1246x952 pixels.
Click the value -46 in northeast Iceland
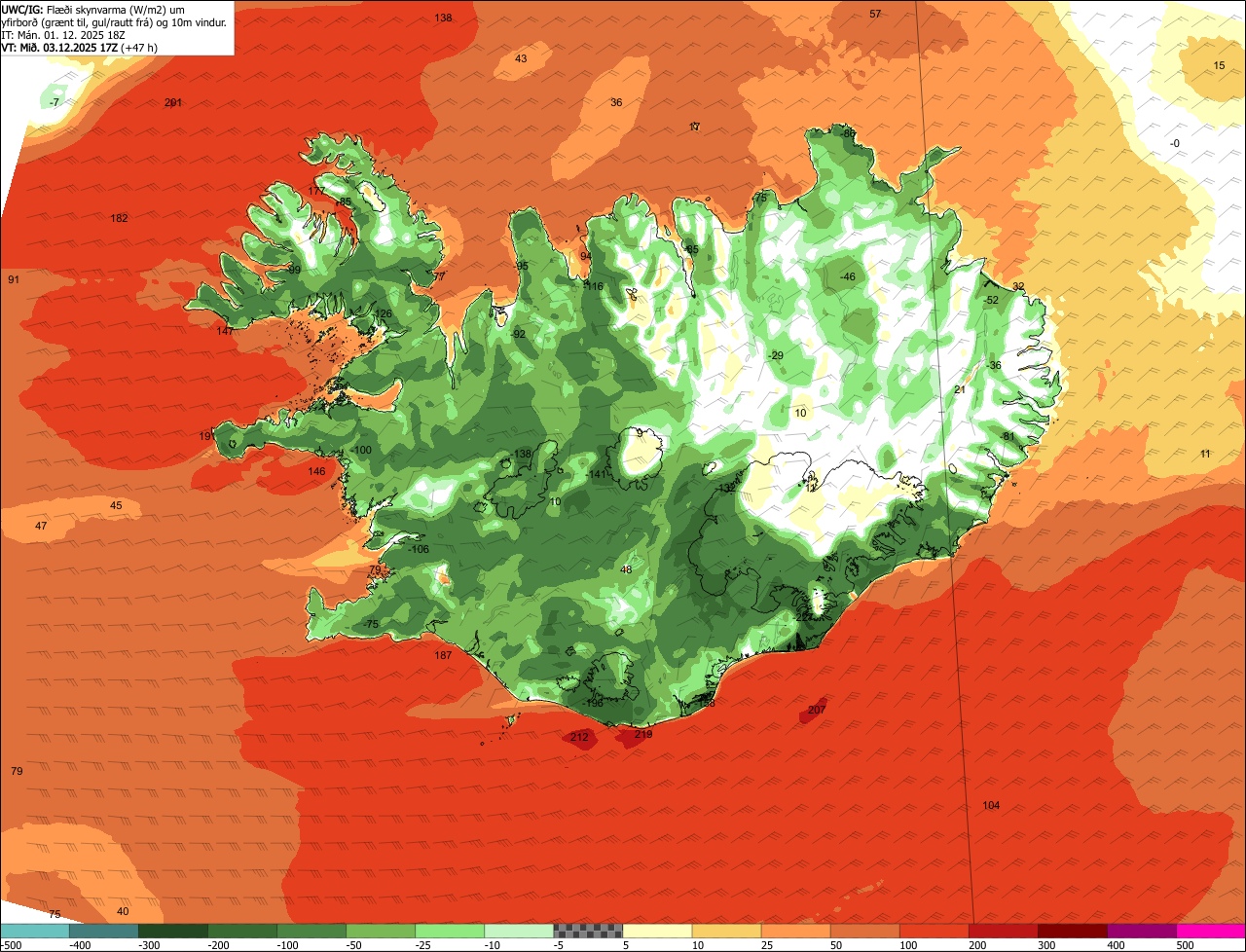point(847,276)
